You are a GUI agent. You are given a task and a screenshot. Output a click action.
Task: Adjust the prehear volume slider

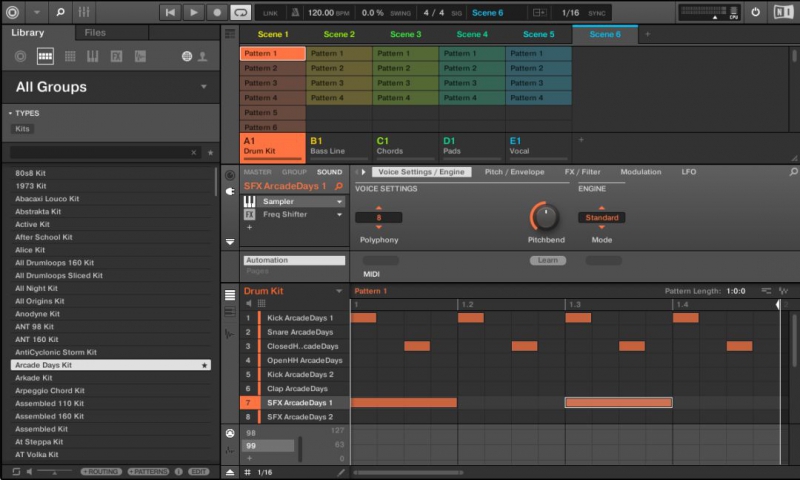pyautogui.click(x=54, y=472)
